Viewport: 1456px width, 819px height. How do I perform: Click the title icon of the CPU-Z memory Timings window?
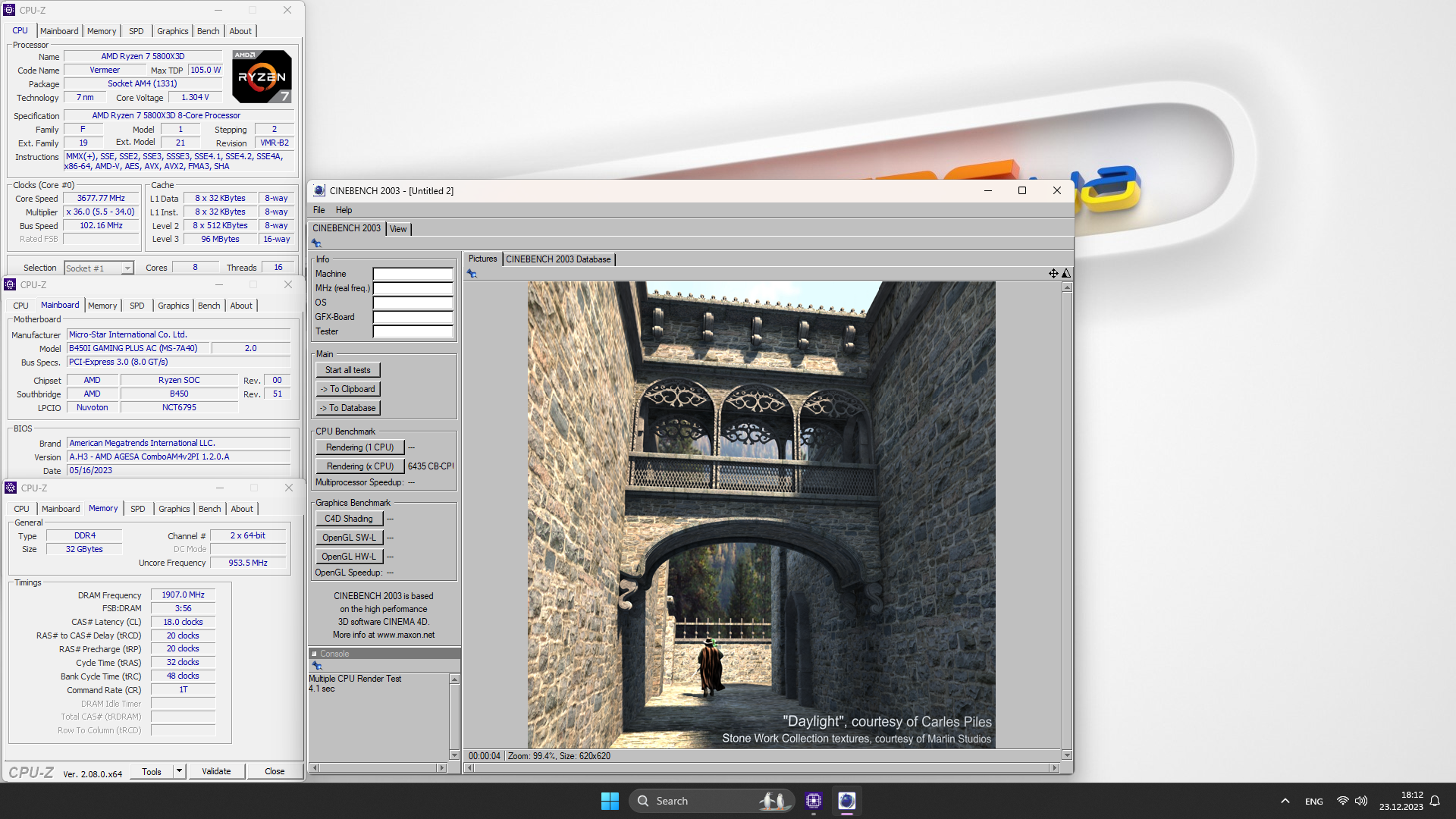11,488
